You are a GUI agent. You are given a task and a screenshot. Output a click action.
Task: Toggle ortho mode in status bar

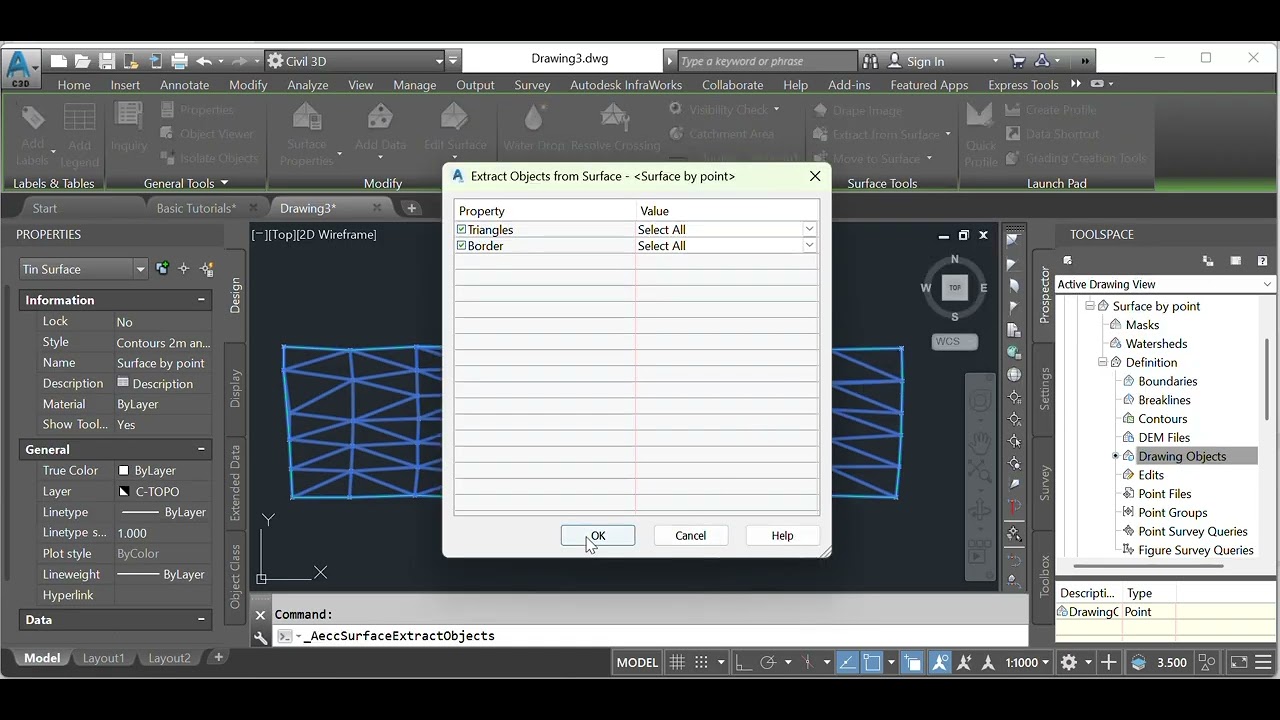743,662
